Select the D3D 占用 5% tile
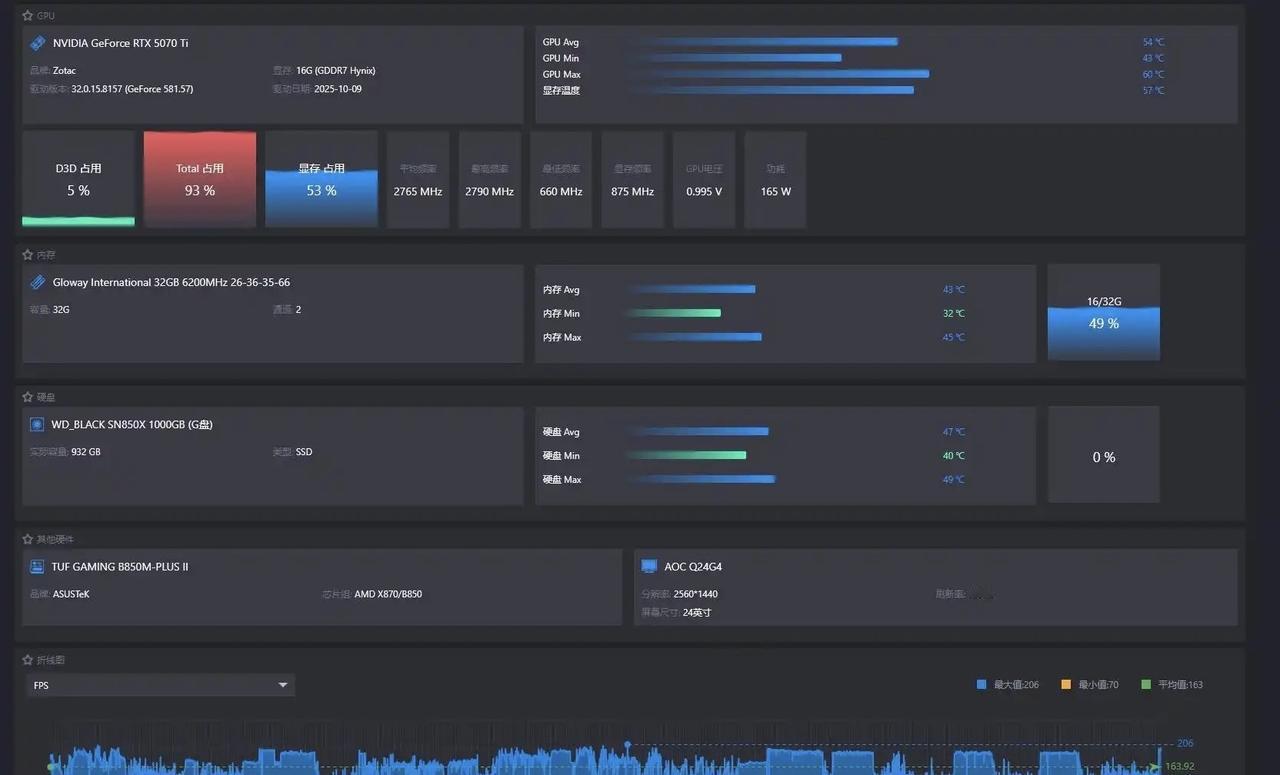This screenshot has width=1280, height=775. click(78, 179)
